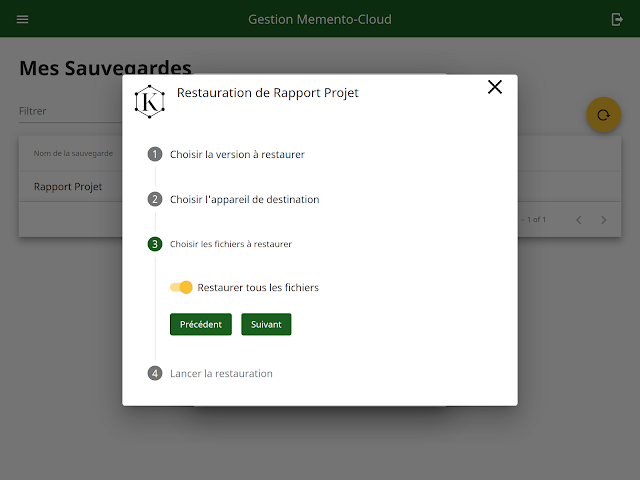Image resolution: width=640 pixels, height=480 pixels.
Task: Click the green step 3 circle
Action: (x=155, y=244)
